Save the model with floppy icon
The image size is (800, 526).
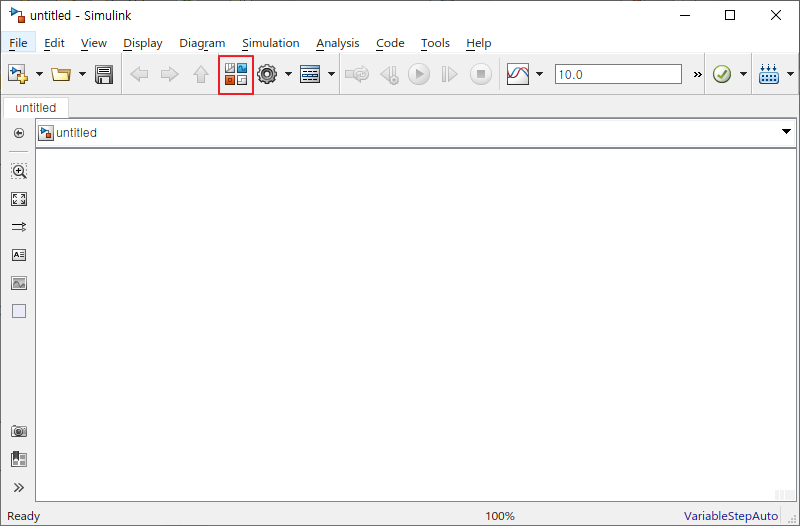pos(104,74)
